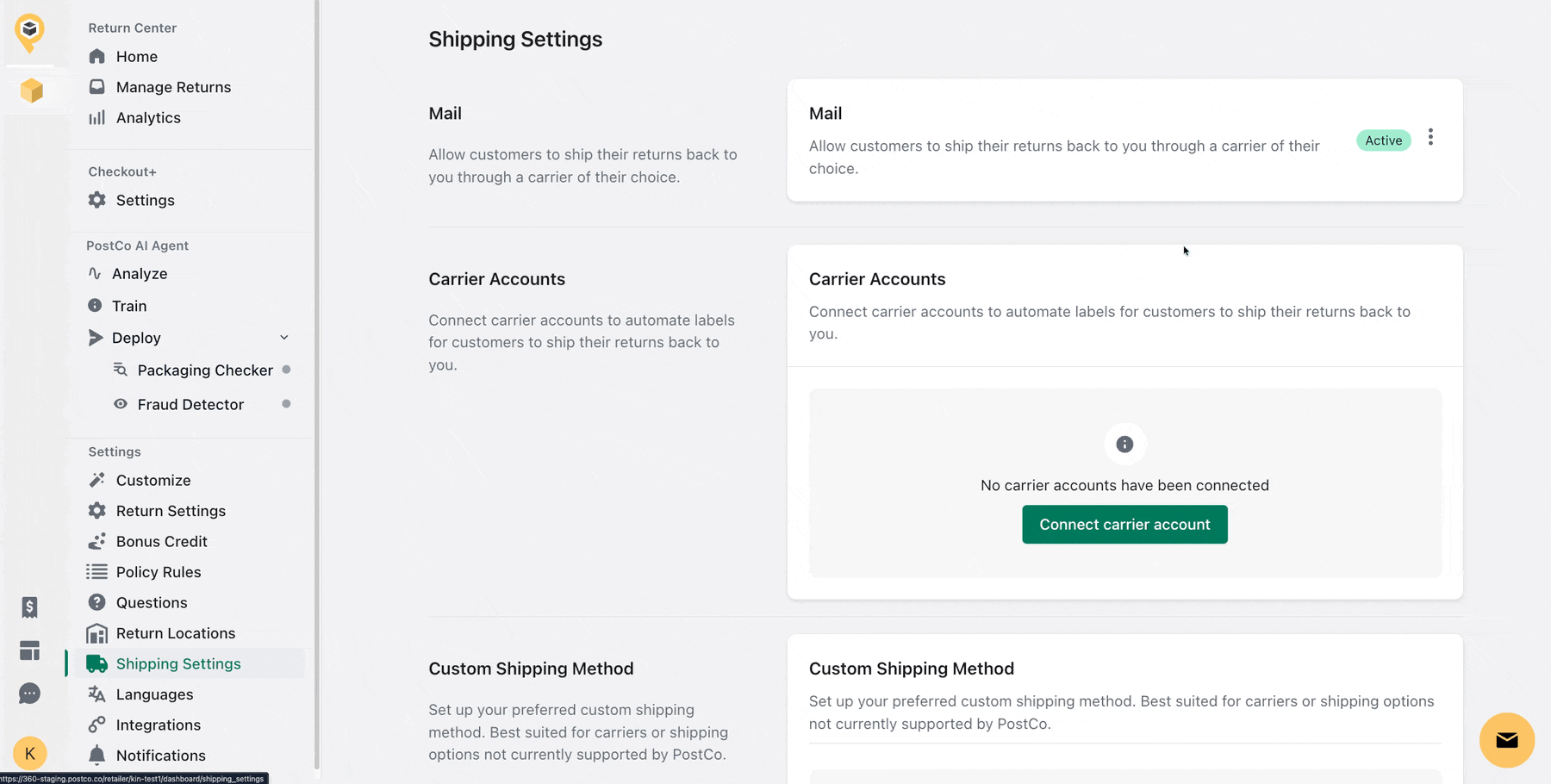This screenshot has height=784, width=1551.
Task: Open the storefront layout icon in left rail
Action: click(30, 650)
